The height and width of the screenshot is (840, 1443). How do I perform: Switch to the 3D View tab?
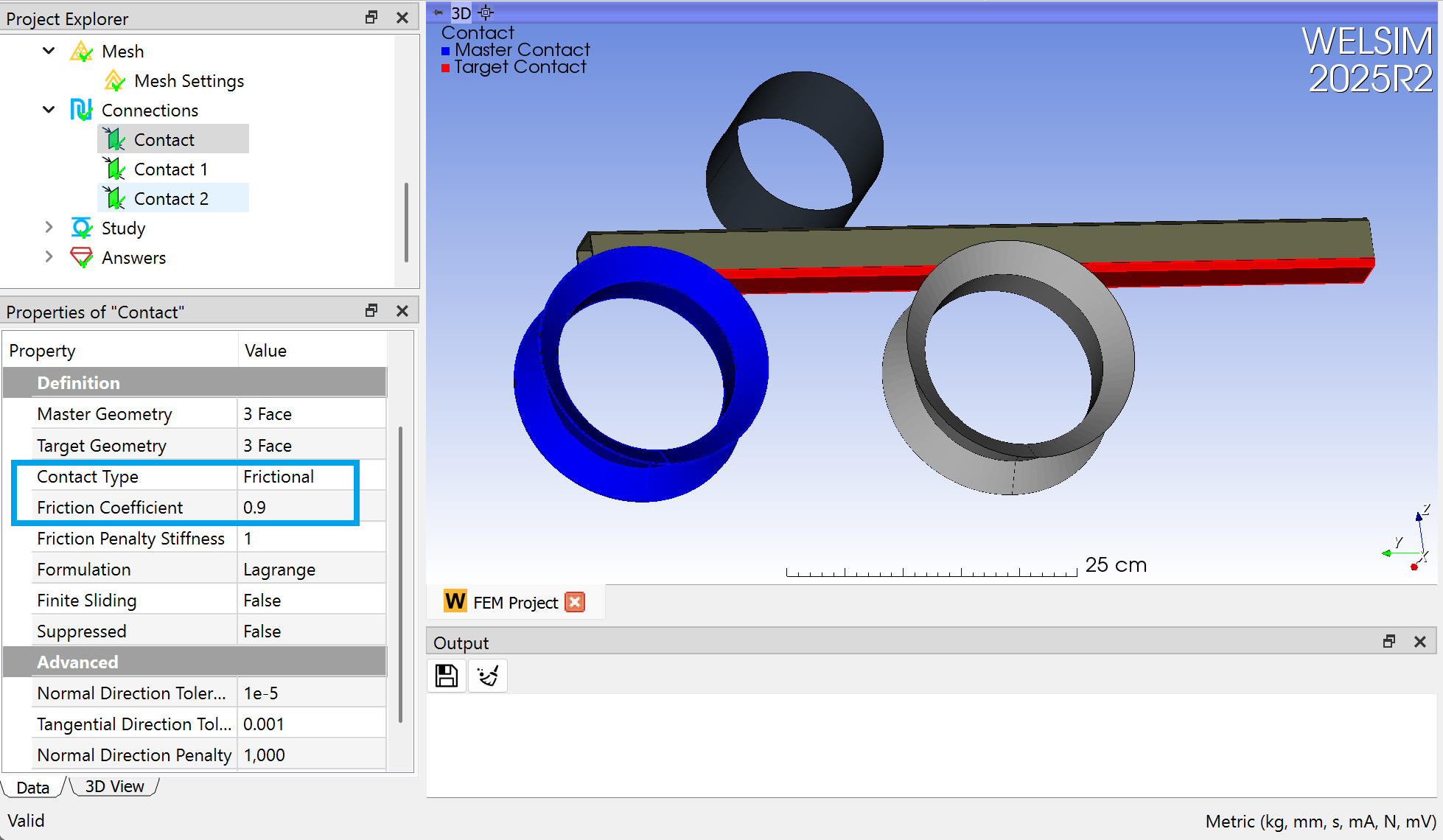point(113,786)
